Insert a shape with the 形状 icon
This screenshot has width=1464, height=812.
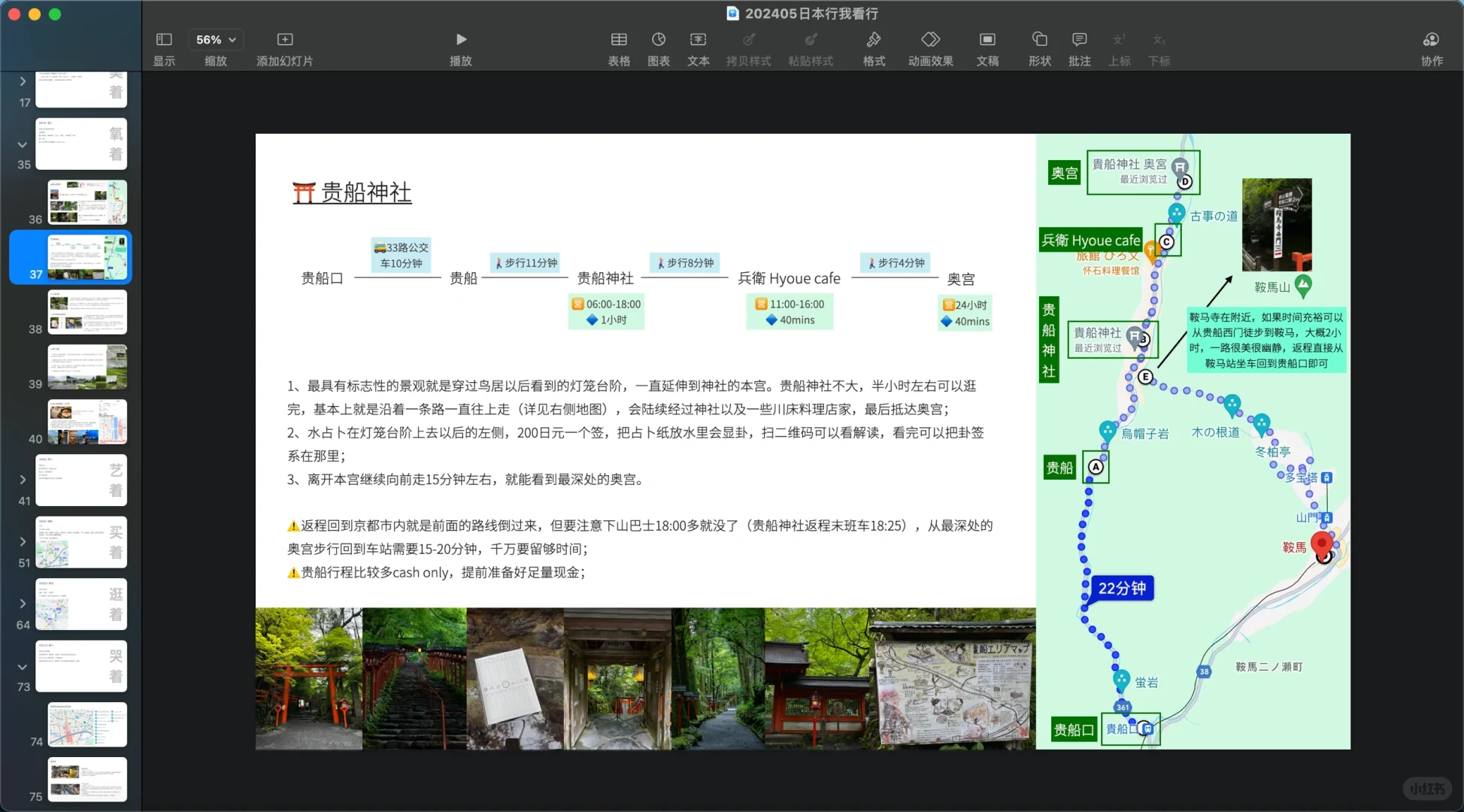pos(1039,47)
